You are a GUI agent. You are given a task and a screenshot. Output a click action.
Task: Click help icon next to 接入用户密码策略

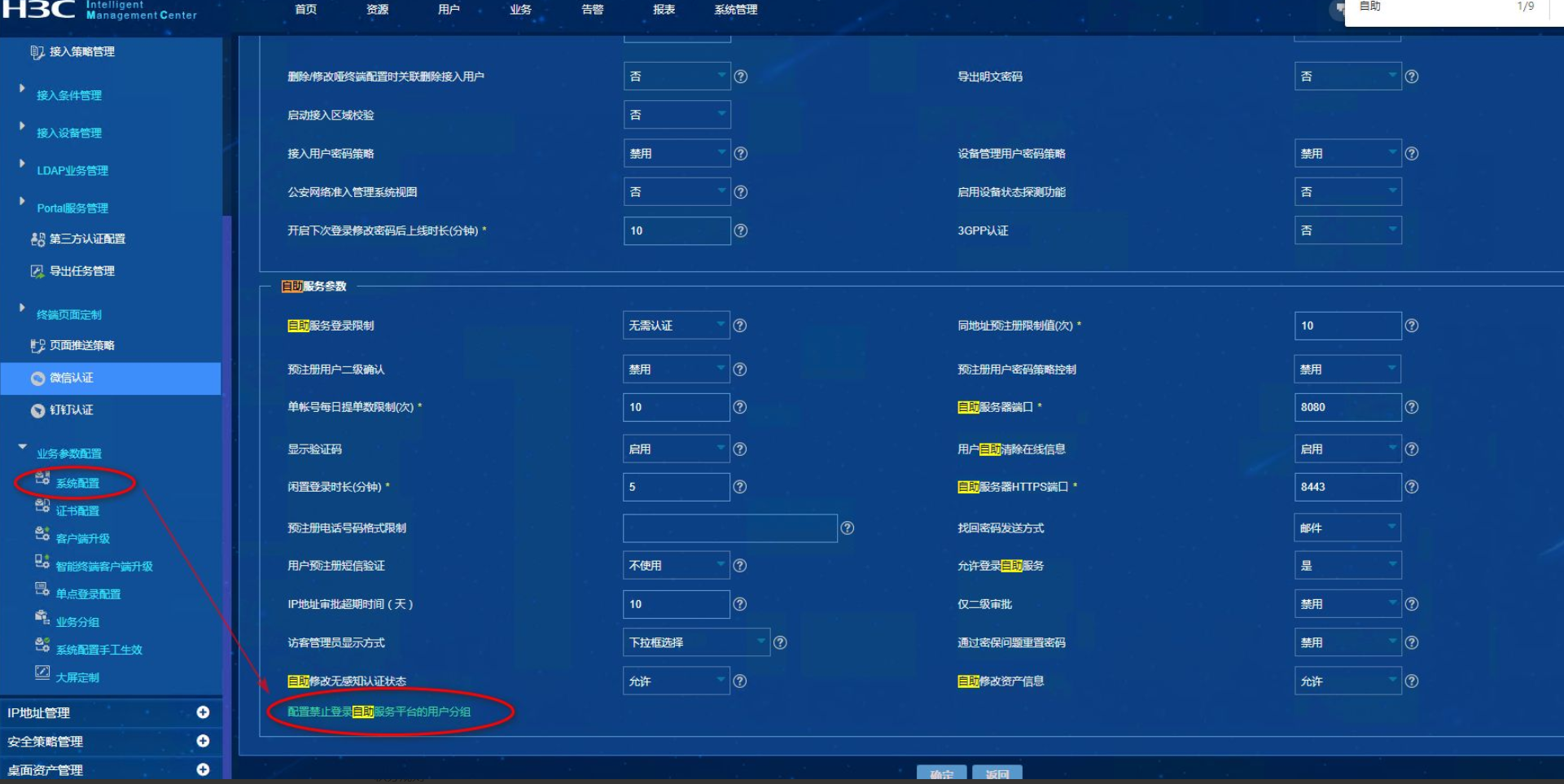741,154
